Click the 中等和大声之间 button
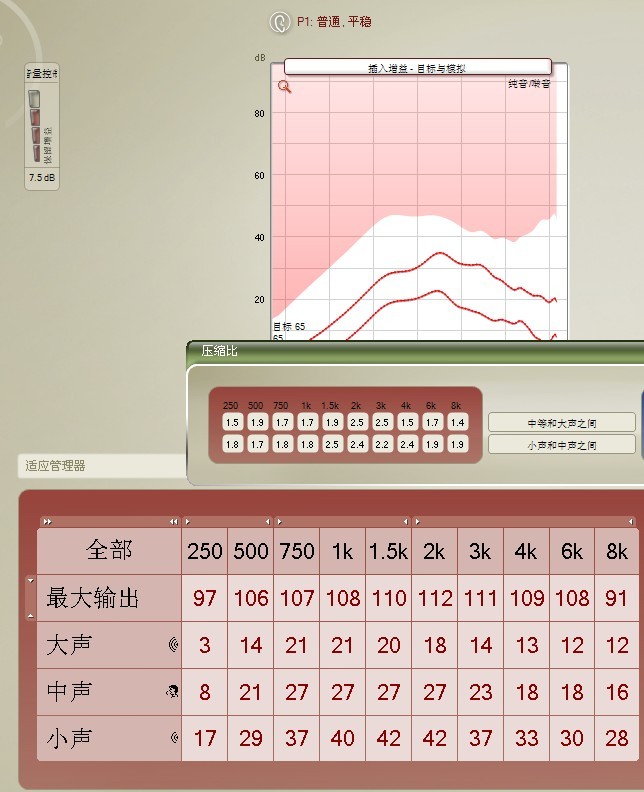This screenshot has height=792, width=644. coord(562,423)
